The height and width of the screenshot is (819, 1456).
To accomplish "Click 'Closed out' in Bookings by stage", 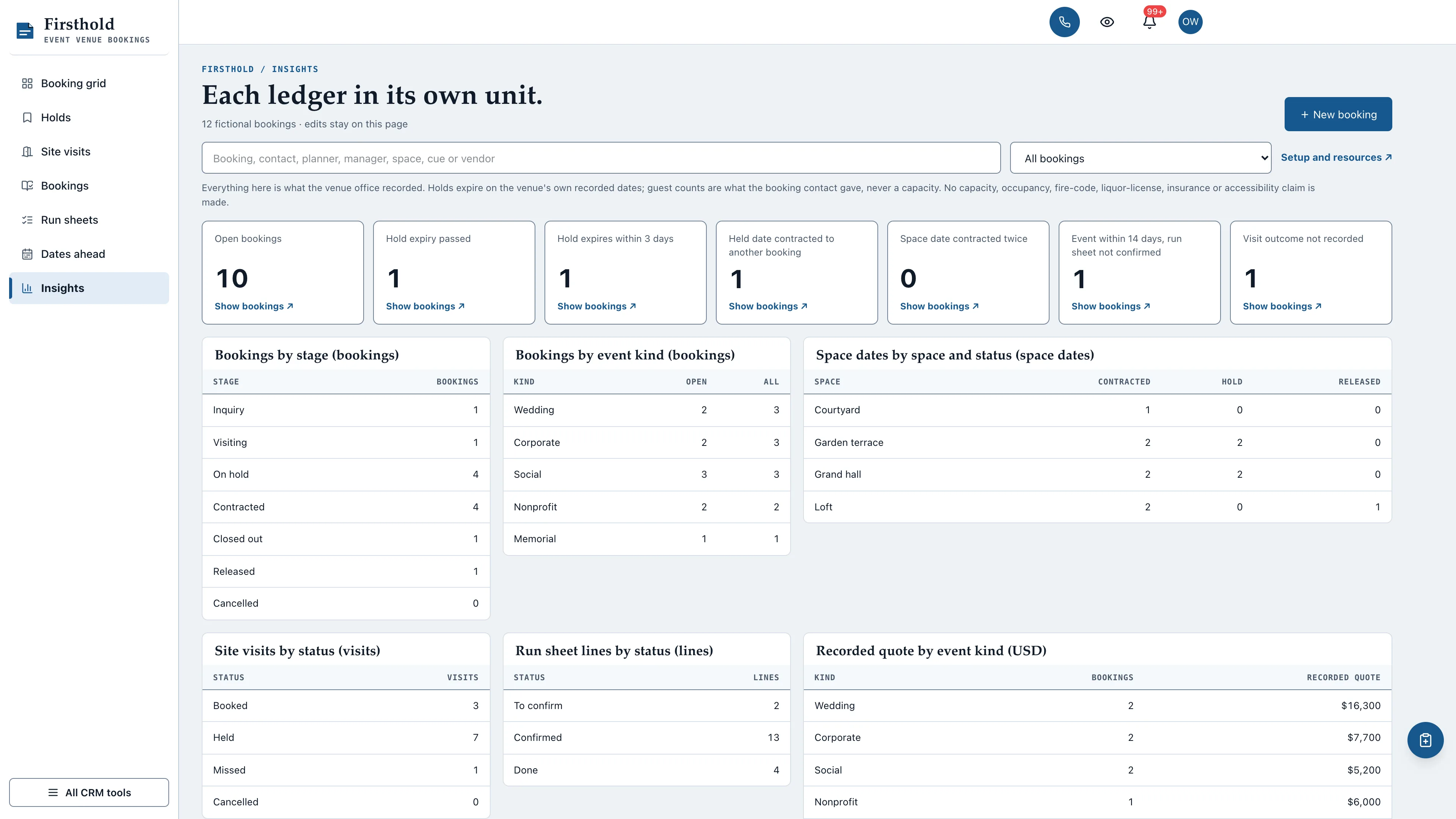I will tap(237, 539).
